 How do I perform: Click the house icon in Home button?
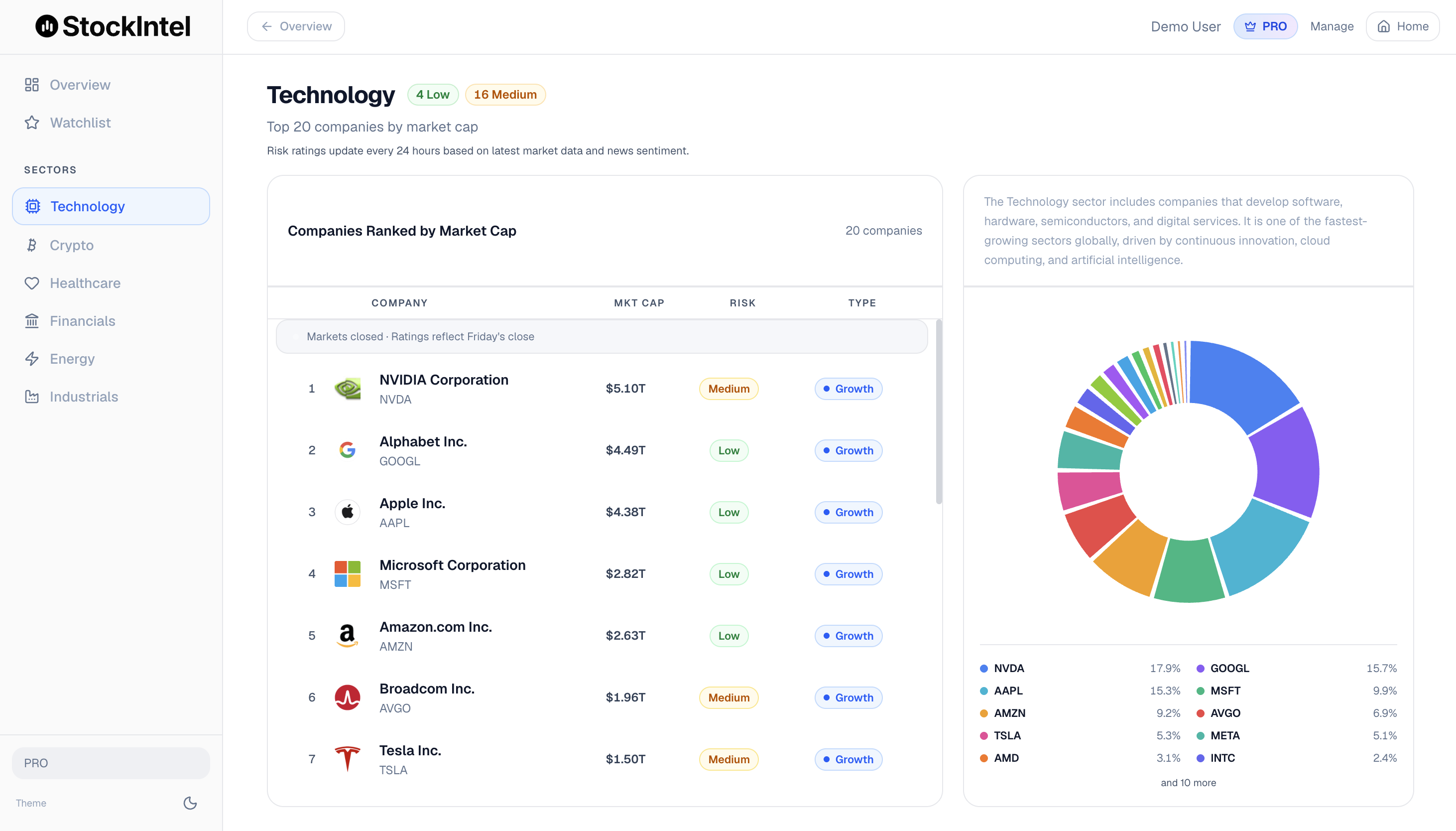click(1384, 26)
